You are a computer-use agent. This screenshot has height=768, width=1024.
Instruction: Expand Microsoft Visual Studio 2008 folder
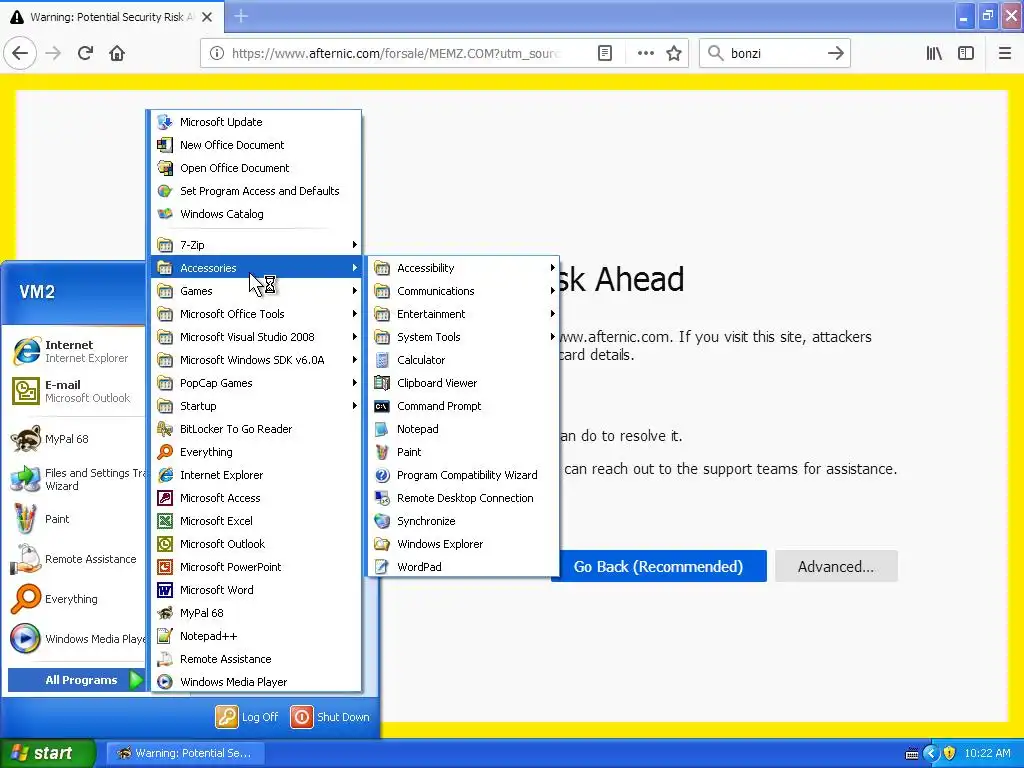tap(256, 337)
